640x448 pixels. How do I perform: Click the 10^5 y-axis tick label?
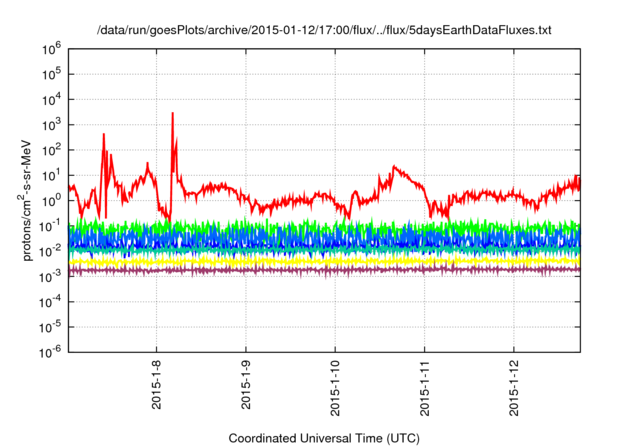pyautogui.click(x=51, y=75)
